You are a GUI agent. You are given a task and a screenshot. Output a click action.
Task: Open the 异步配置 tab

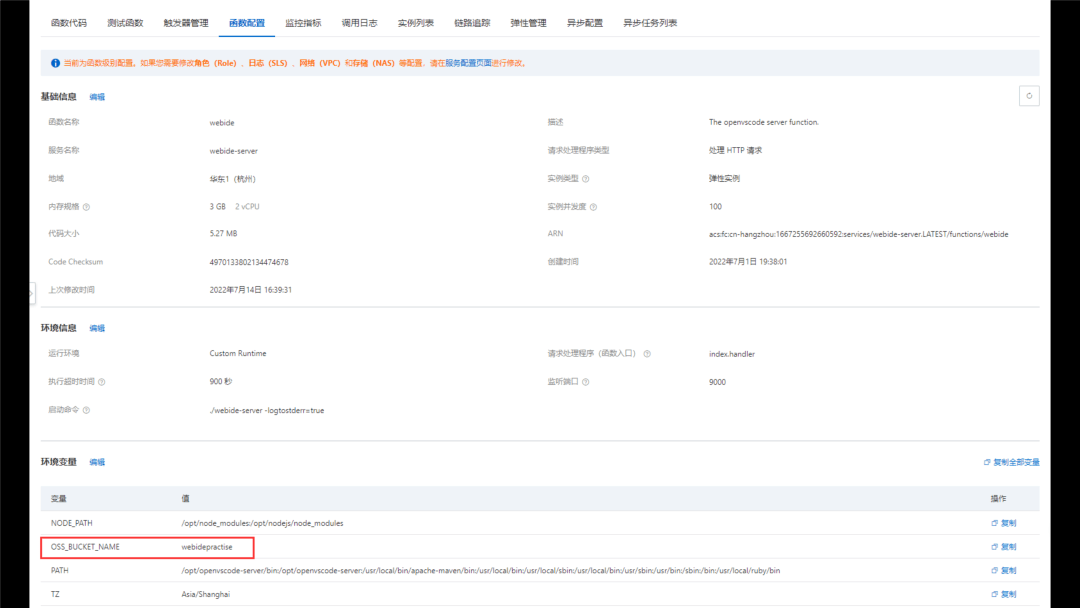(585, 23)
